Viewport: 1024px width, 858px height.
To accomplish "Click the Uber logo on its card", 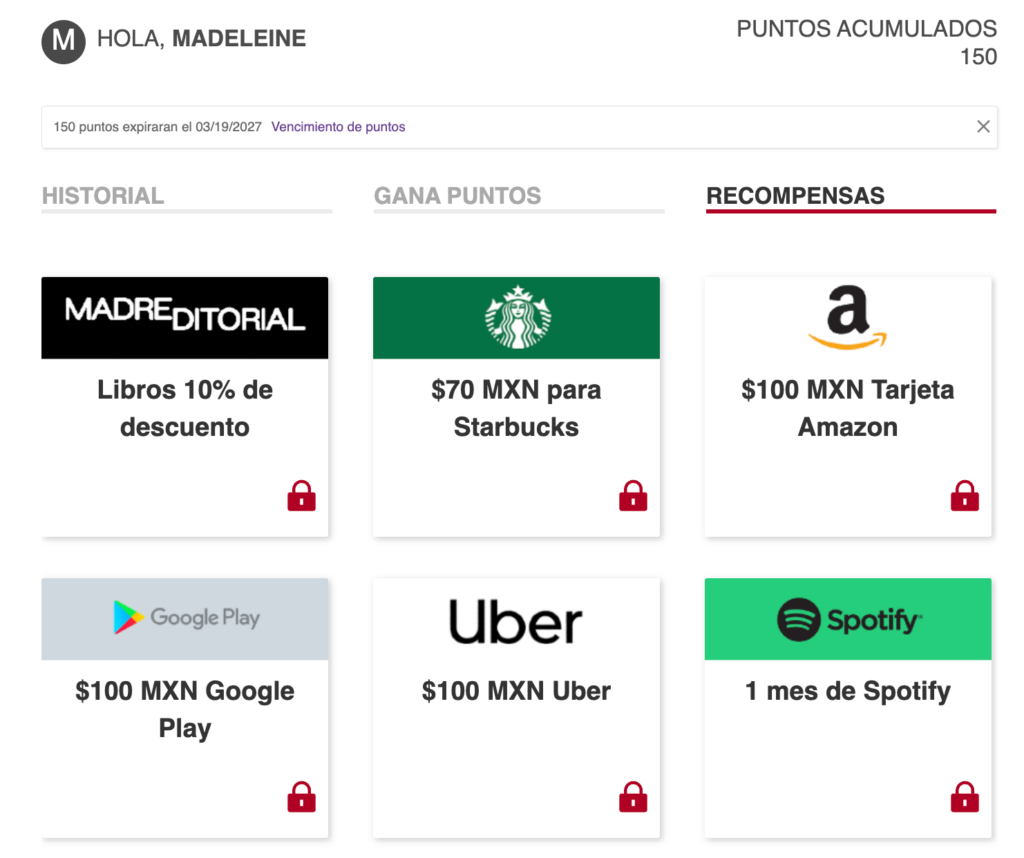I will click(x=516, y=620).
